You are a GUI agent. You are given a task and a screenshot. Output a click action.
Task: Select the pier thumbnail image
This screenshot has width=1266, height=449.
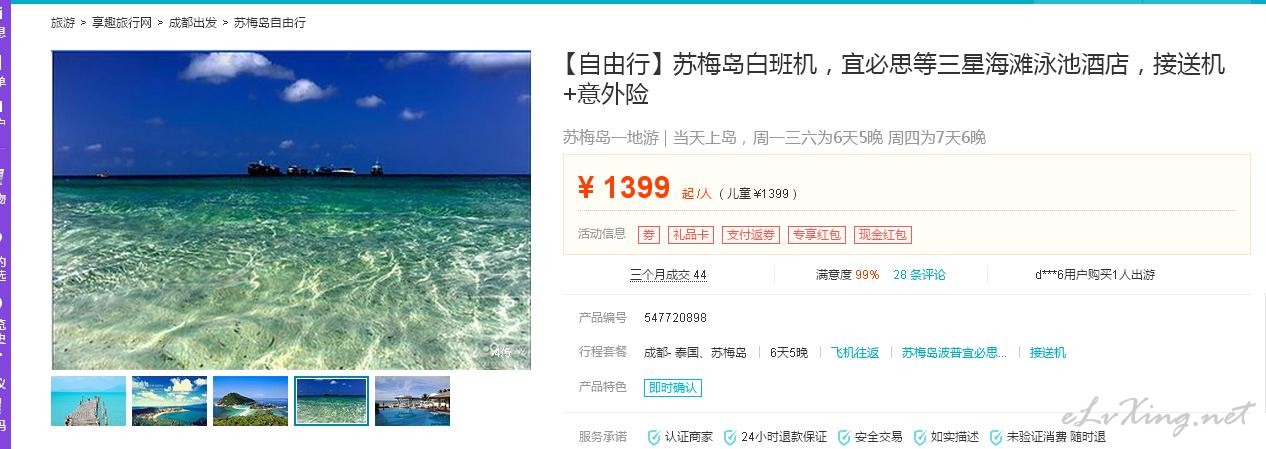click(x=88, y=401)
